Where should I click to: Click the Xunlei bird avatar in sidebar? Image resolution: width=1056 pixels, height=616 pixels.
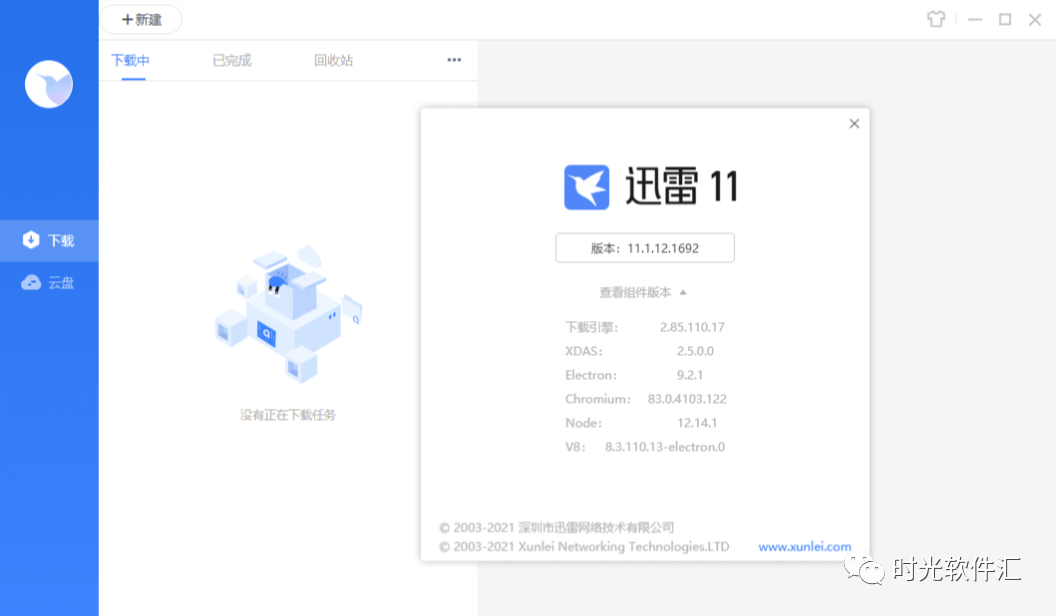coord(48,84)
